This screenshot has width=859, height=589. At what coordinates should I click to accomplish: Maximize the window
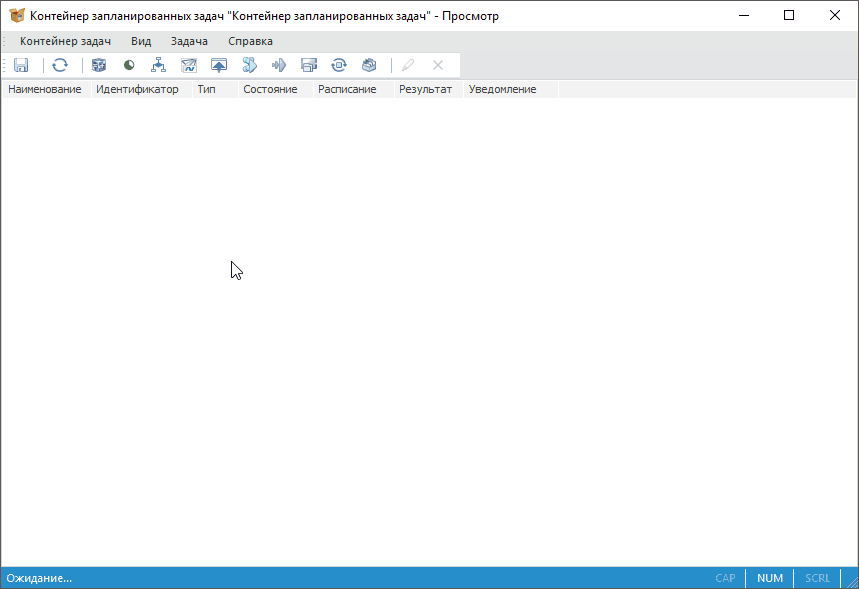point(789,15)
